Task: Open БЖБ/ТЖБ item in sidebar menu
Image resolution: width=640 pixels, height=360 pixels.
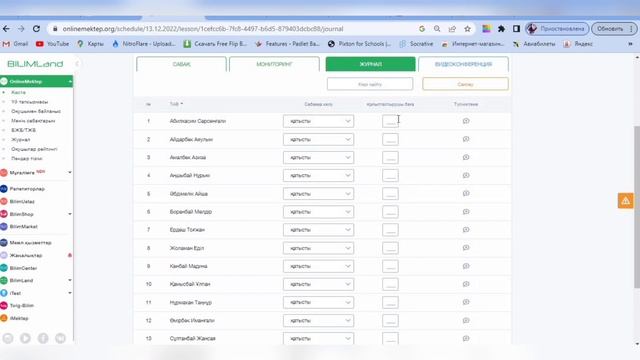Action: coord(23,130)
